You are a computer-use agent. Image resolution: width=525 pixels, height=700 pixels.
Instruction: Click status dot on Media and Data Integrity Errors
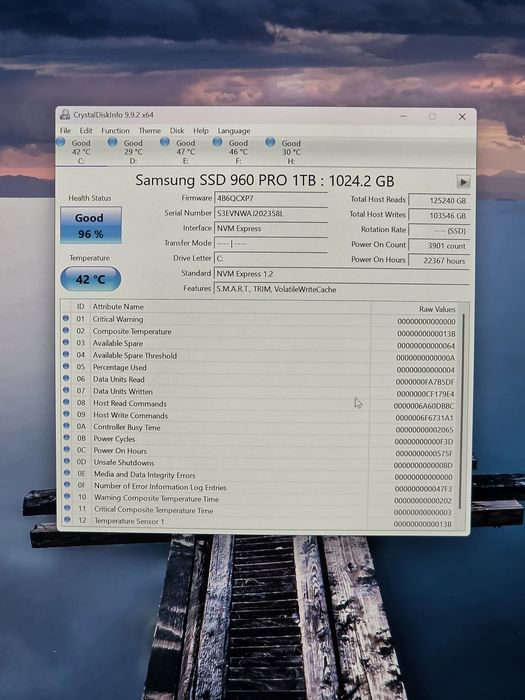67,473
